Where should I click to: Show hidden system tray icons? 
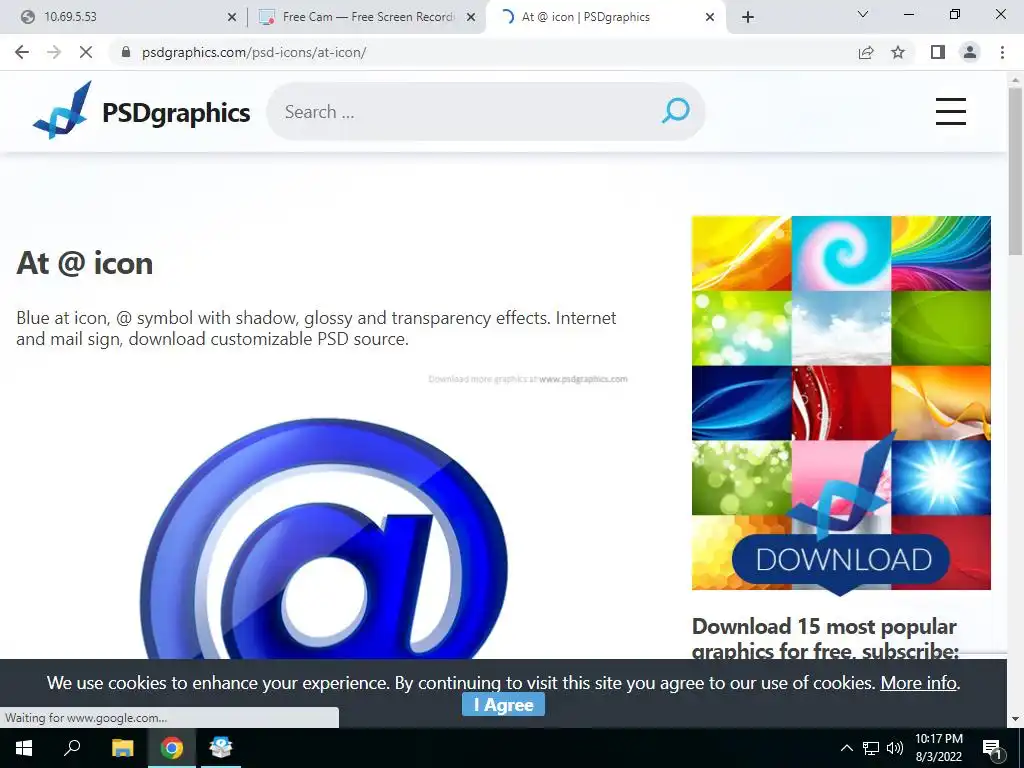pyautogui.click(x=846, y=748)
